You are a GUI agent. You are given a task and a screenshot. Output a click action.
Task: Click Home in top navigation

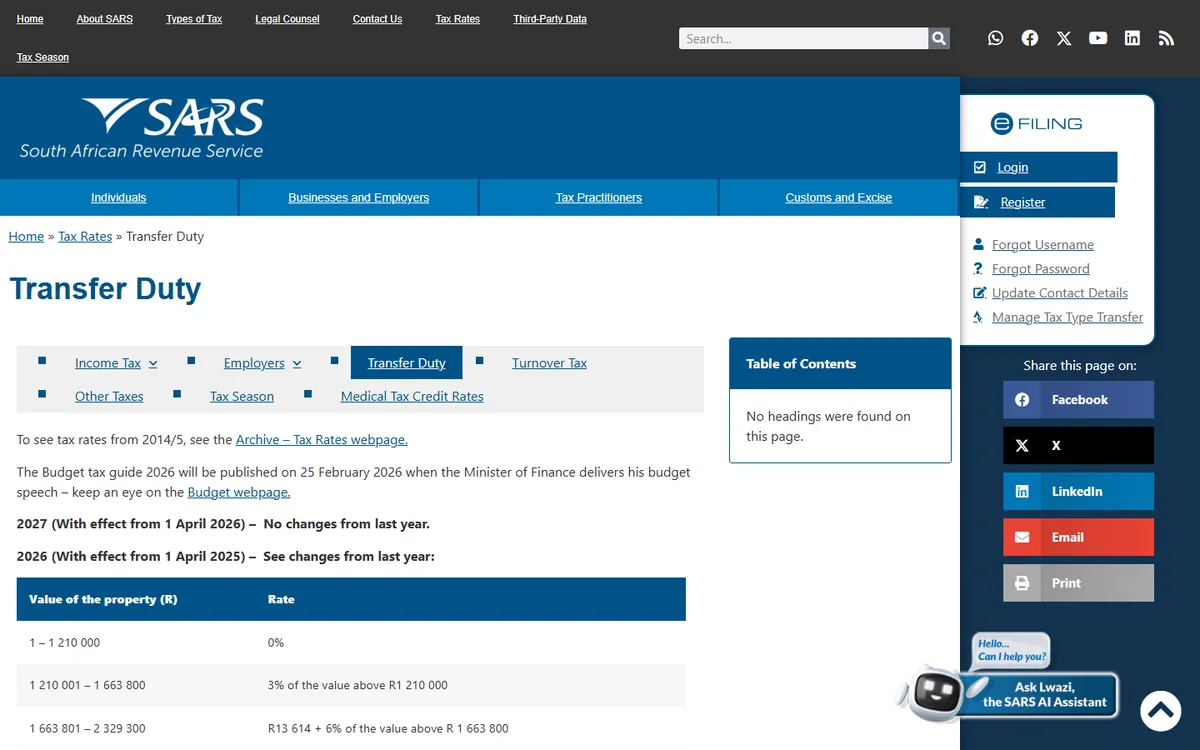tap(30, 19)
